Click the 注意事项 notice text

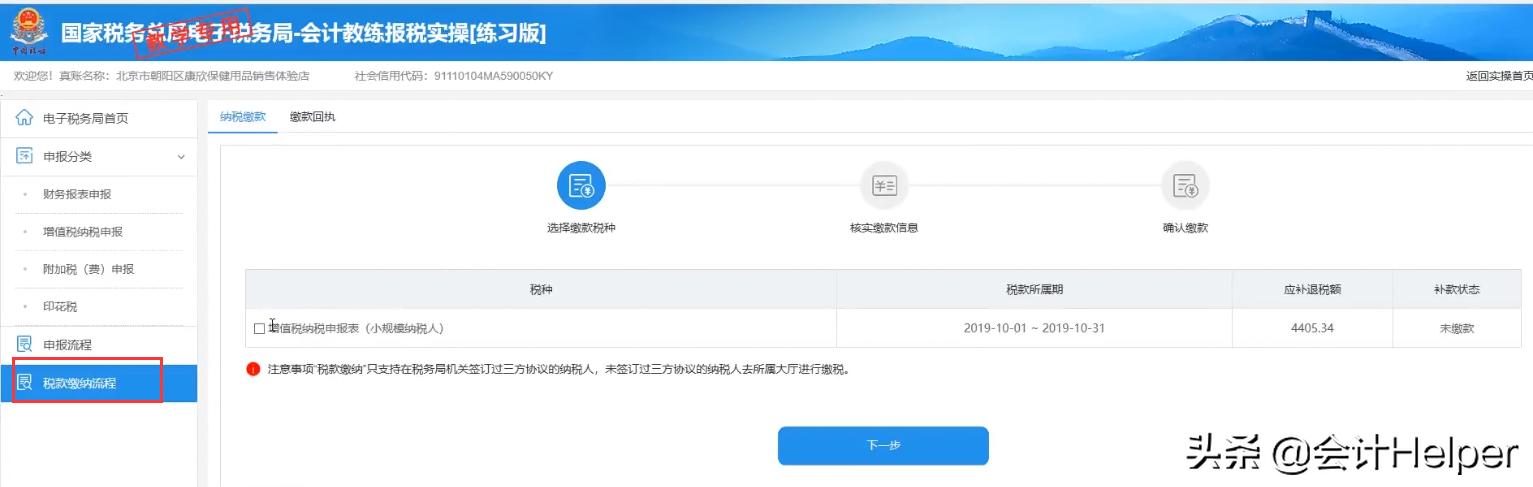coord(558,369)
